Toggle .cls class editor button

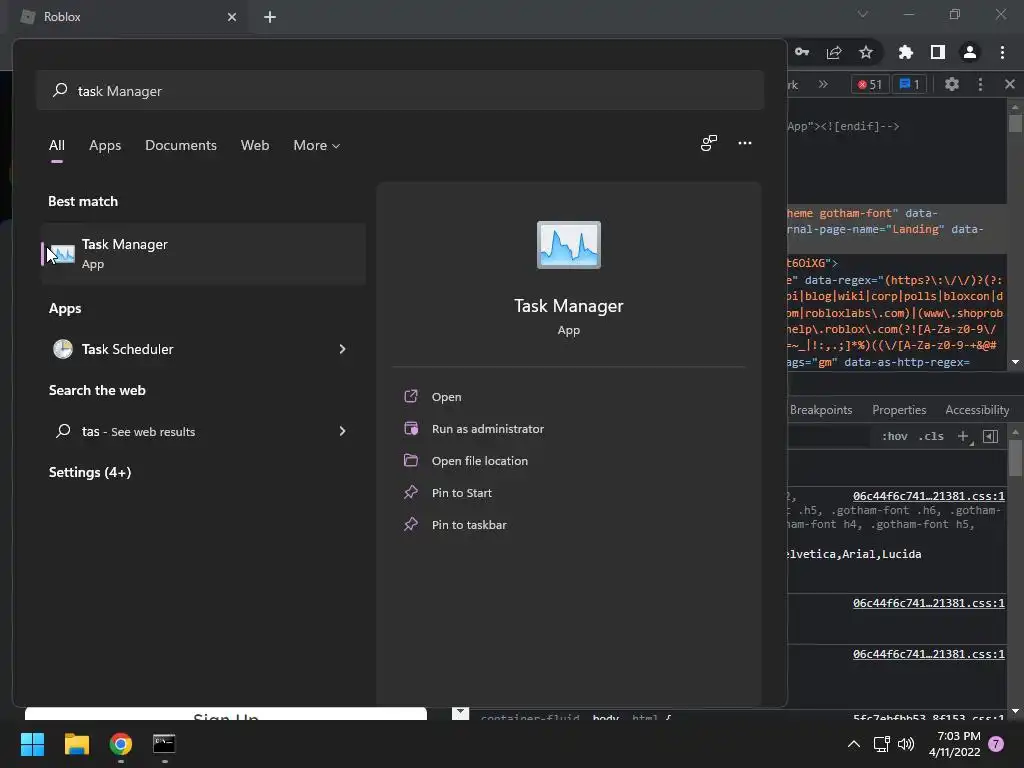931,436
